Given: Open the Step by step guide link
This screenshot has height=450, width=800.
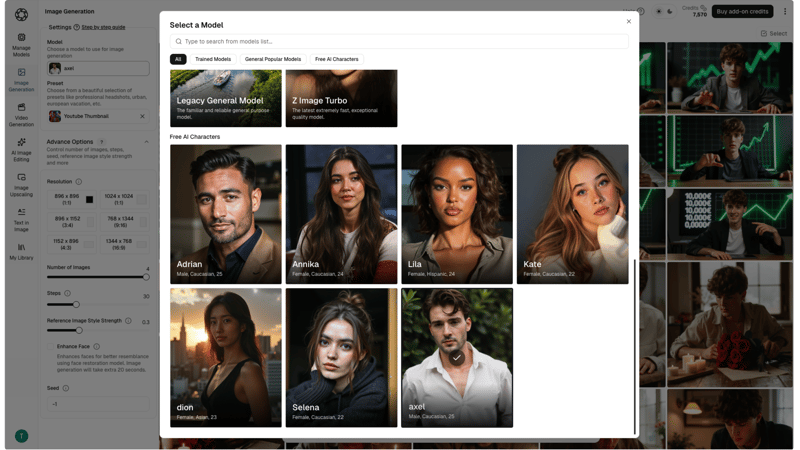Looking at the screenshot, I should (103, 27).
